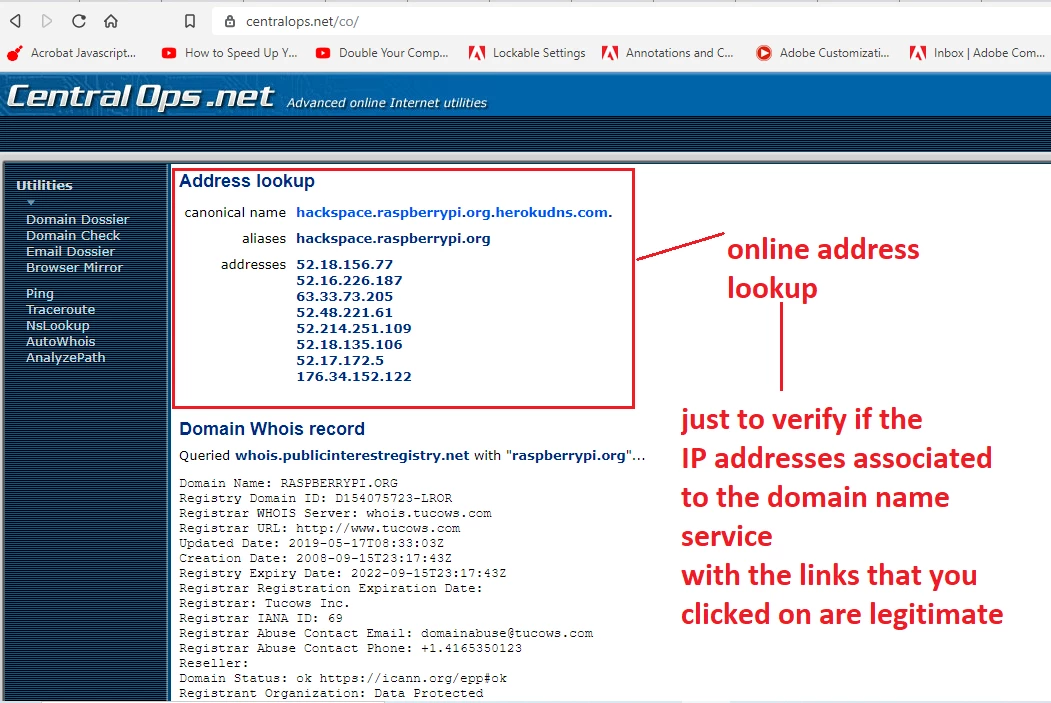Click IP address 63.33.73.205

pyautogui.click(x=345, y=297)
